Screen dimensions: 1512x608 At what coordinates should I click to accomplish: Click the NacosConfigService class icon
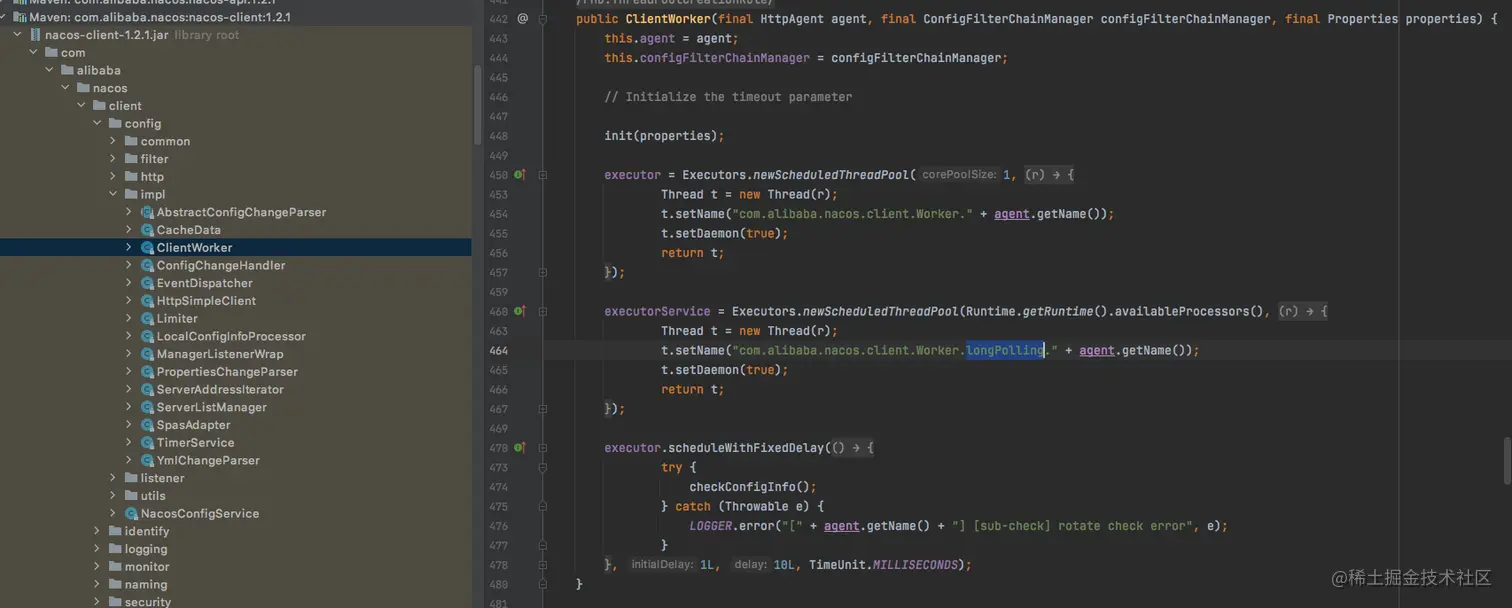131,513
